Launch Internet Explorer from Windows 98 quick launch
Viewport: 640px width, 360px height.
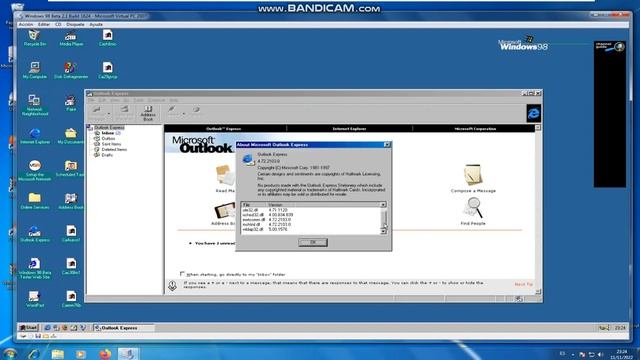tap(48, 328)
